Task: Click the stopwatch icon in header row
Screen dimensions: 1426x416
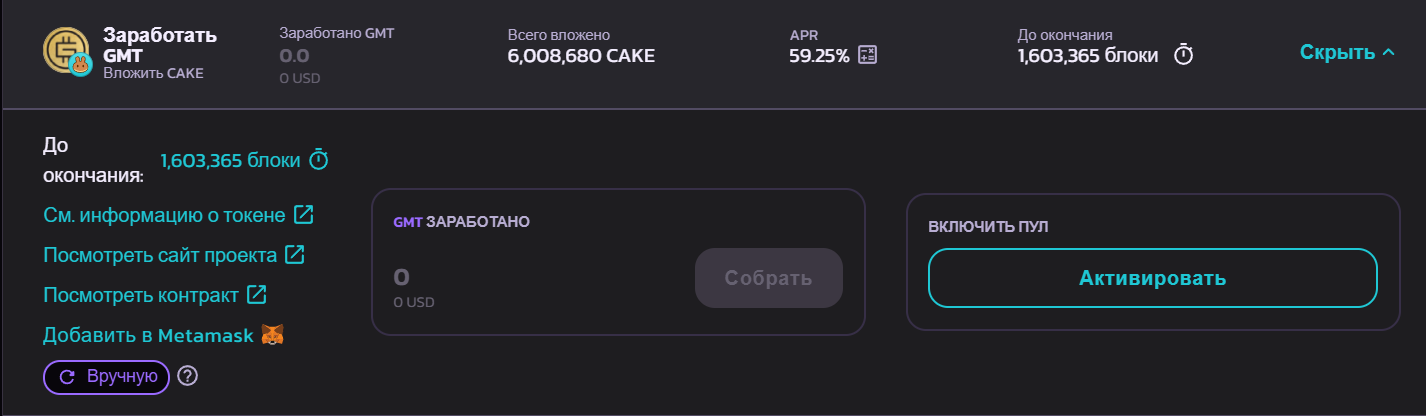Action: [x=1183, y=55]
